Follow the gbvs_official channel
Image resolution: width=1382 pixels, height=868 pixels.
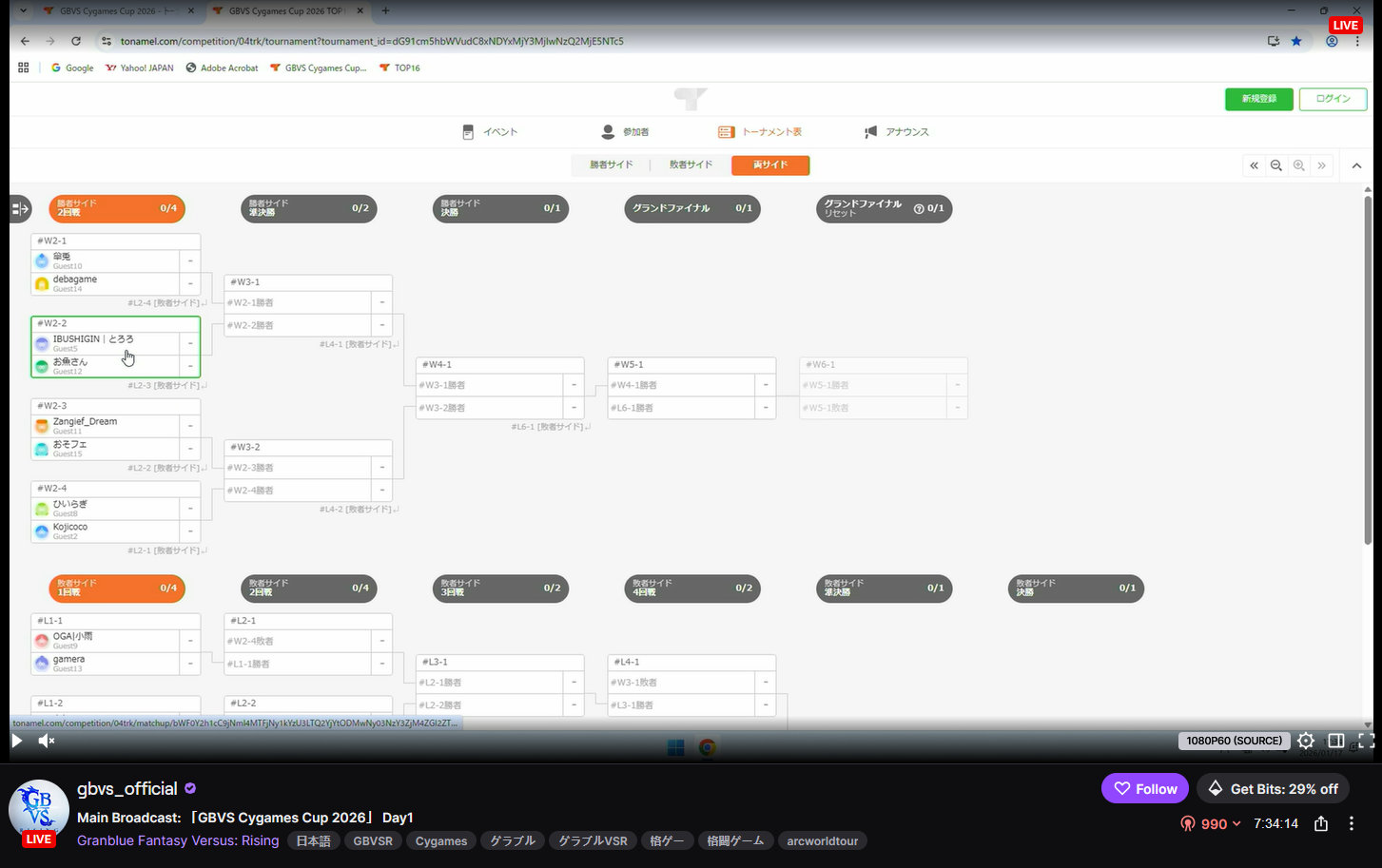pos(1145,789)
